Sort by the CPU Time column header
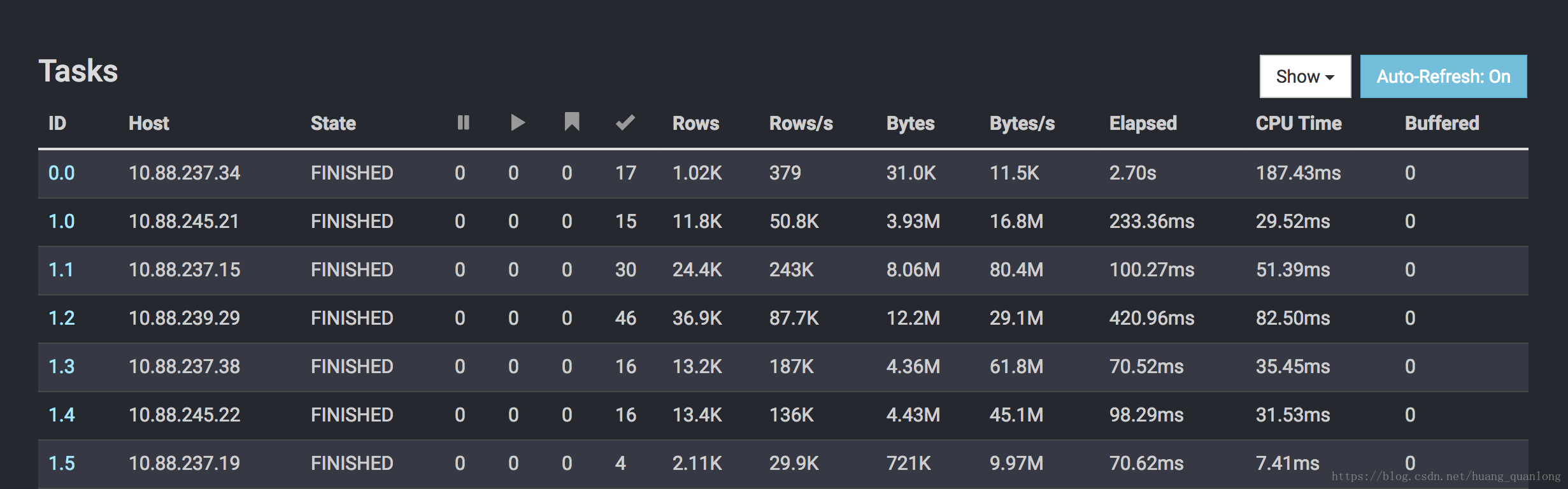 (x=1299, y=123)
